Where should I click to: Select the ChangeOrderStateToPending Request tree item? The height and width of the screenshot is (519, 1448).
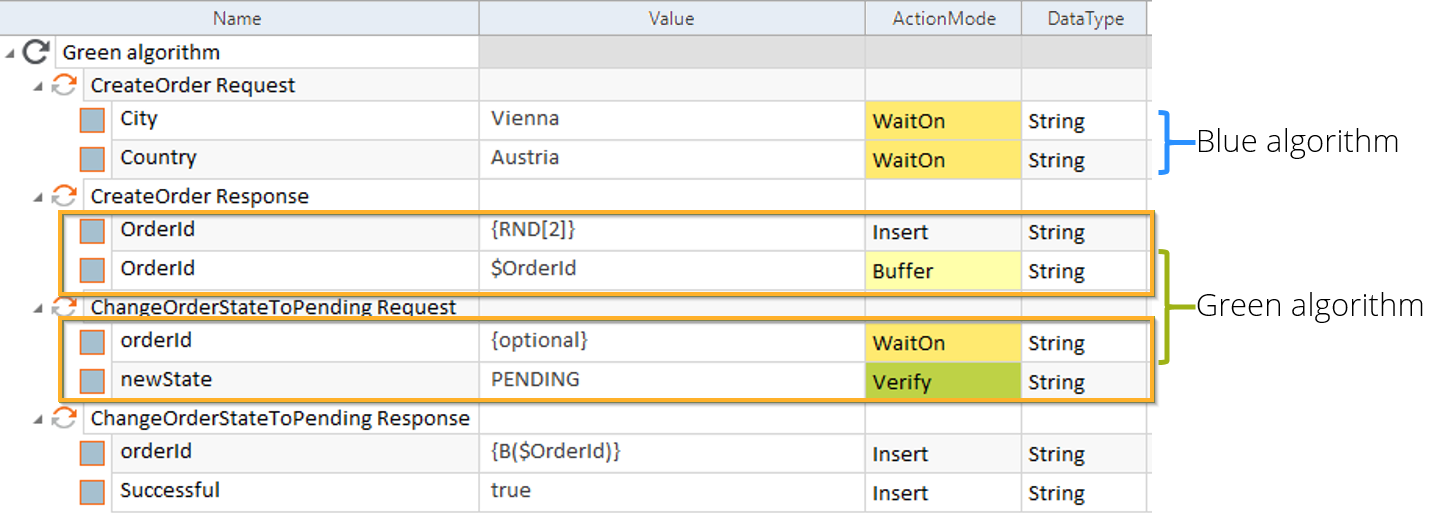(273, 307)
